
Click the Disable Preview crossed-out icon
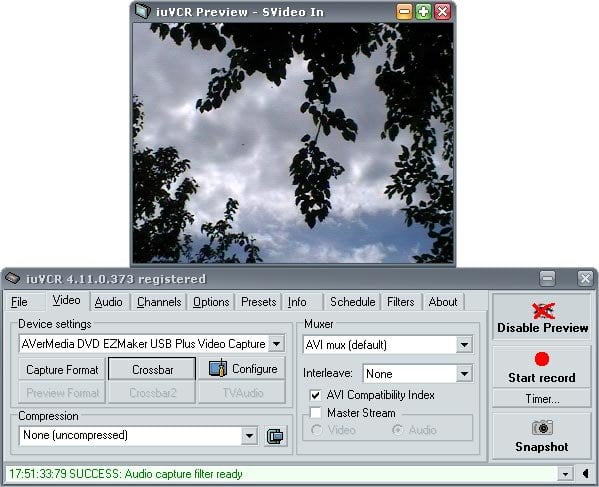(x=543, y=311)
